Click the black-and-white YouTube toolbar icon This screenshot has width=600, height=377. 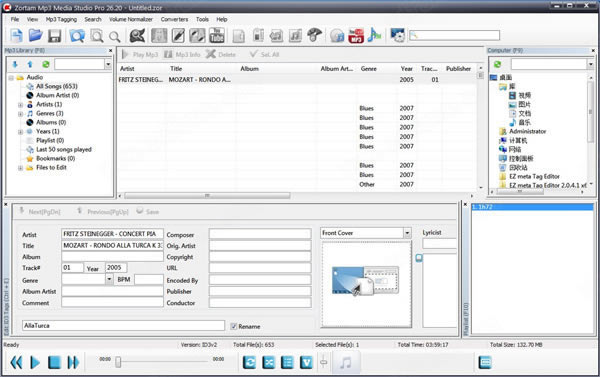tap(217, 36)
